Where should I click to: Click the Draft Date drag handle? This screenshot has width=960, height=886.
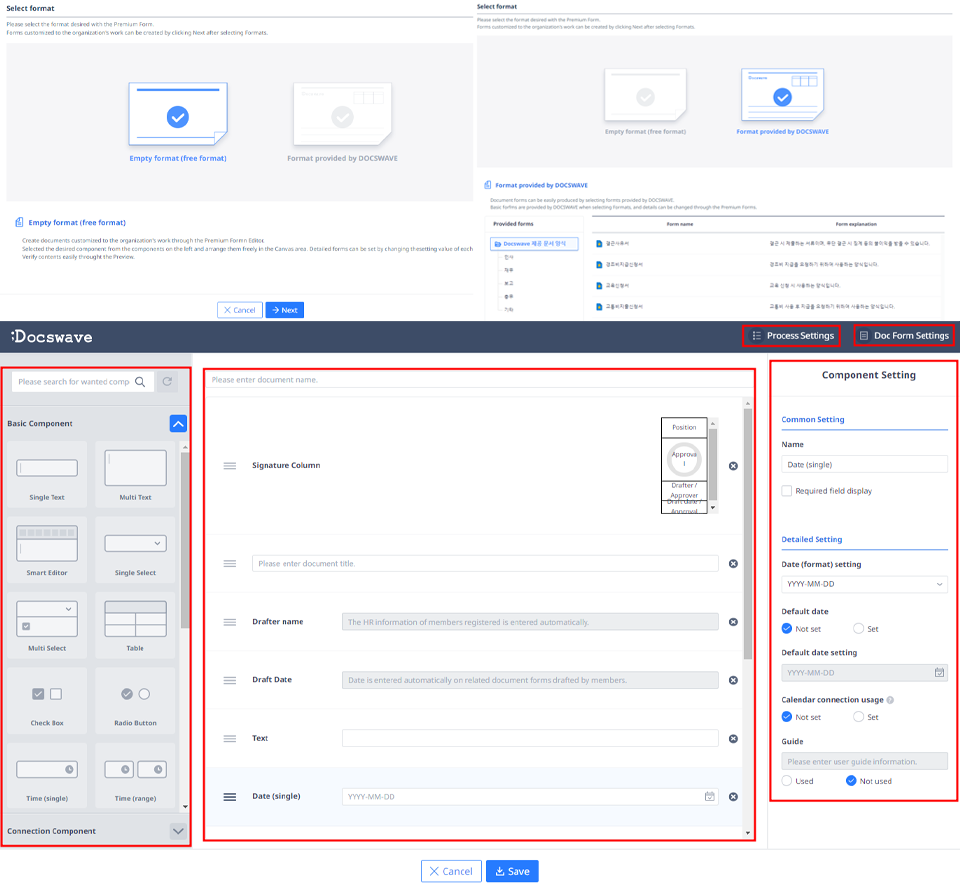[230, 680]
